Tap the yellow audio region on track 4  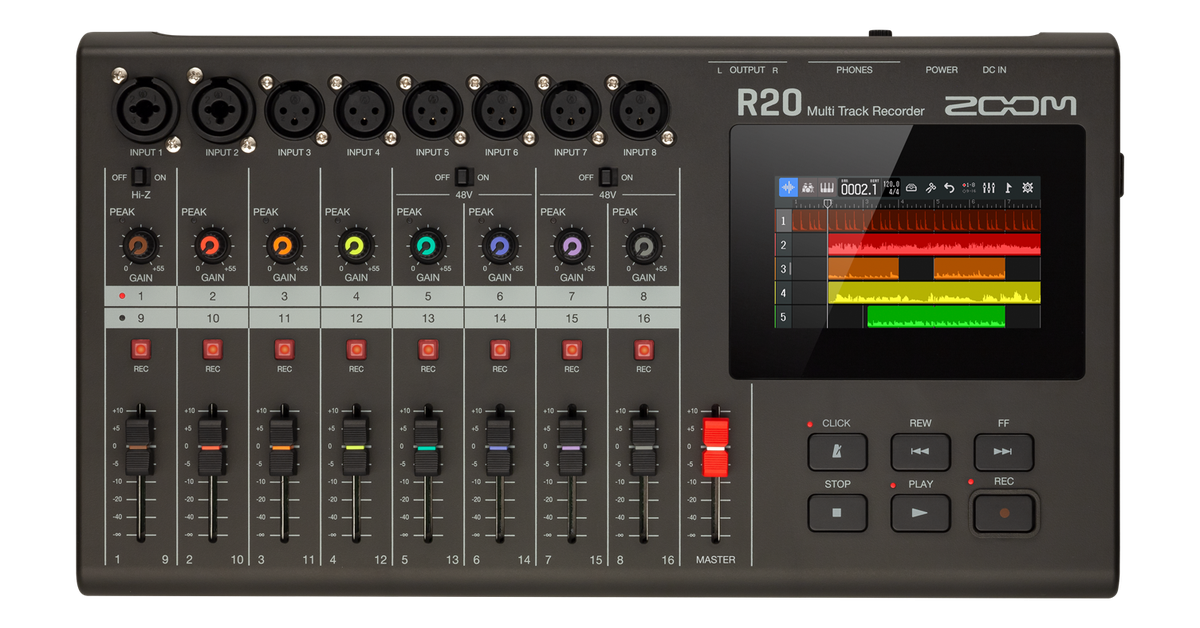[x=934, y=293]
